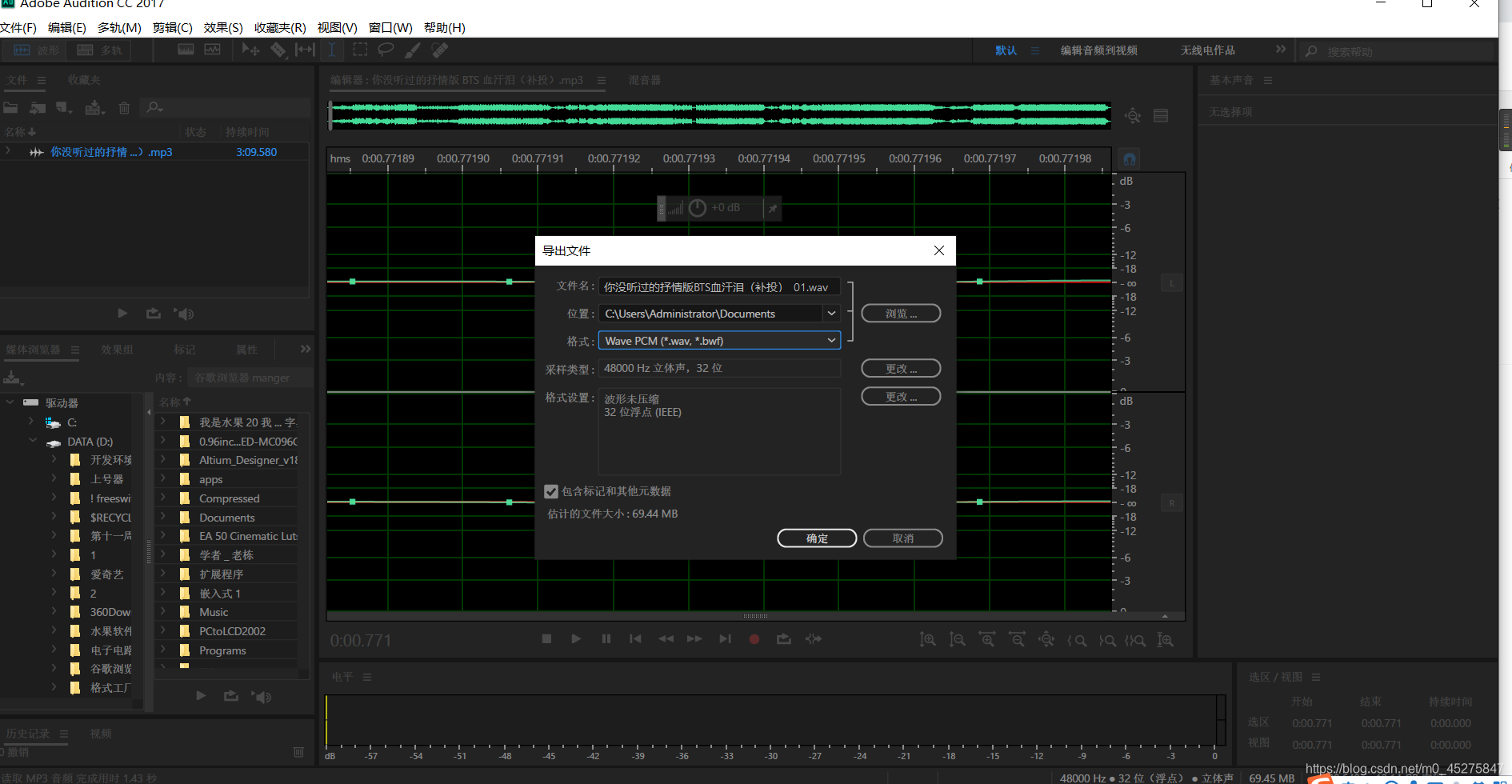Select the Spot Healing Brush tool
1512x784 pixels.
coord(439,50)
